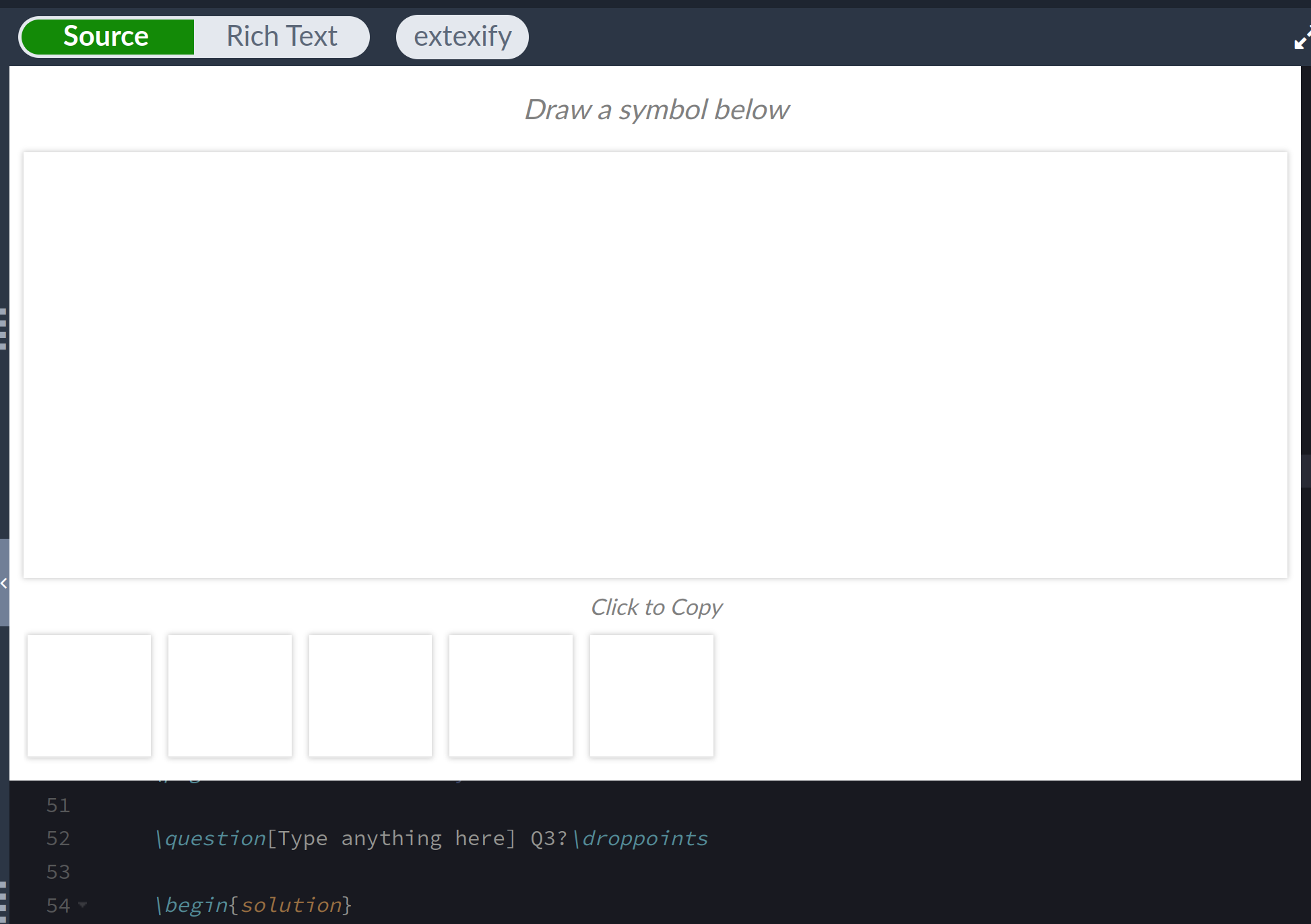Click the "Click to Copy" label
The height and width of the screenshot is (924, 1311).
tap(656, 607)
